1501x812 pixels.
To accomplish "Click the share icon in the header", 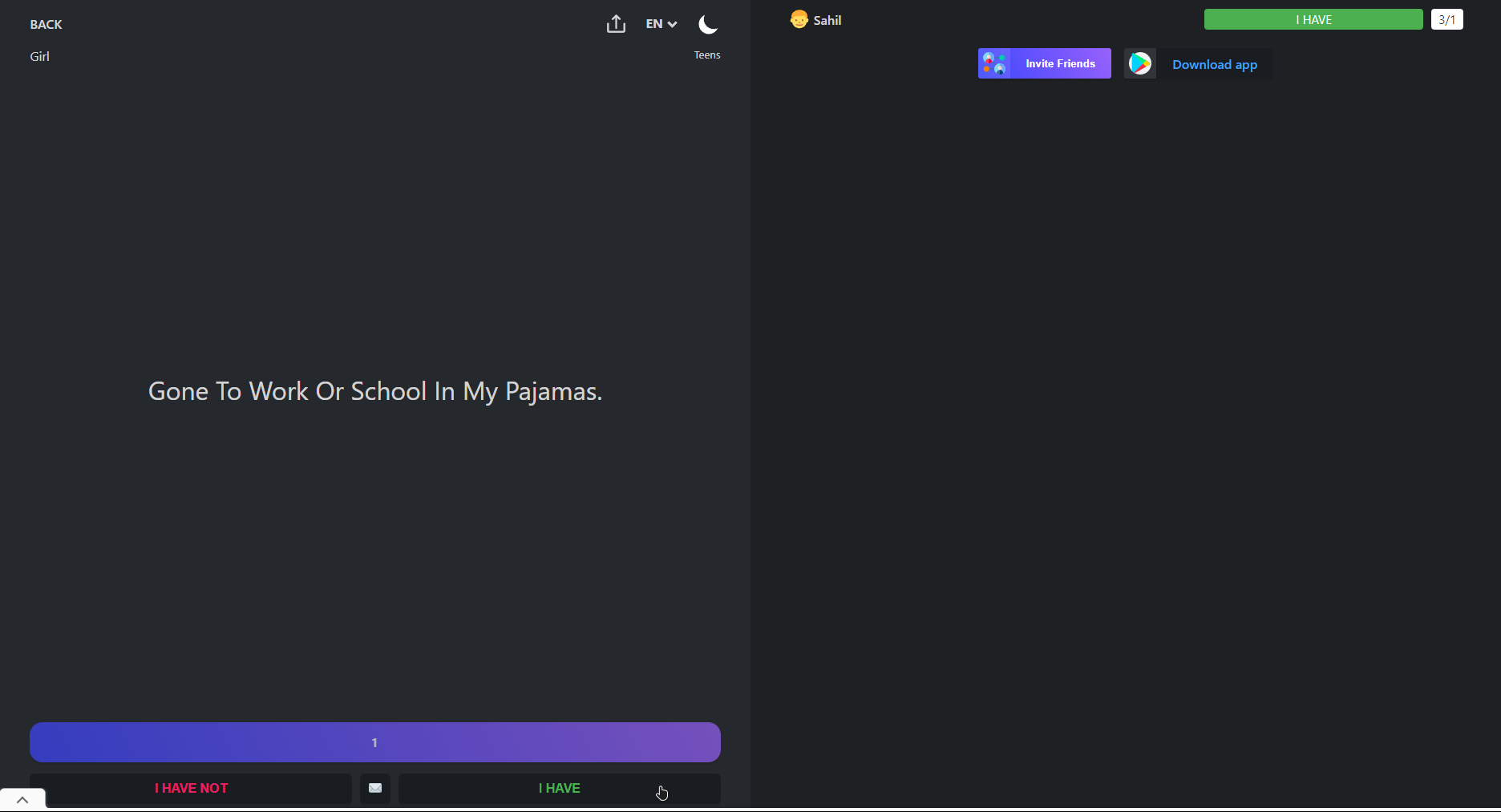I will 616,24.
